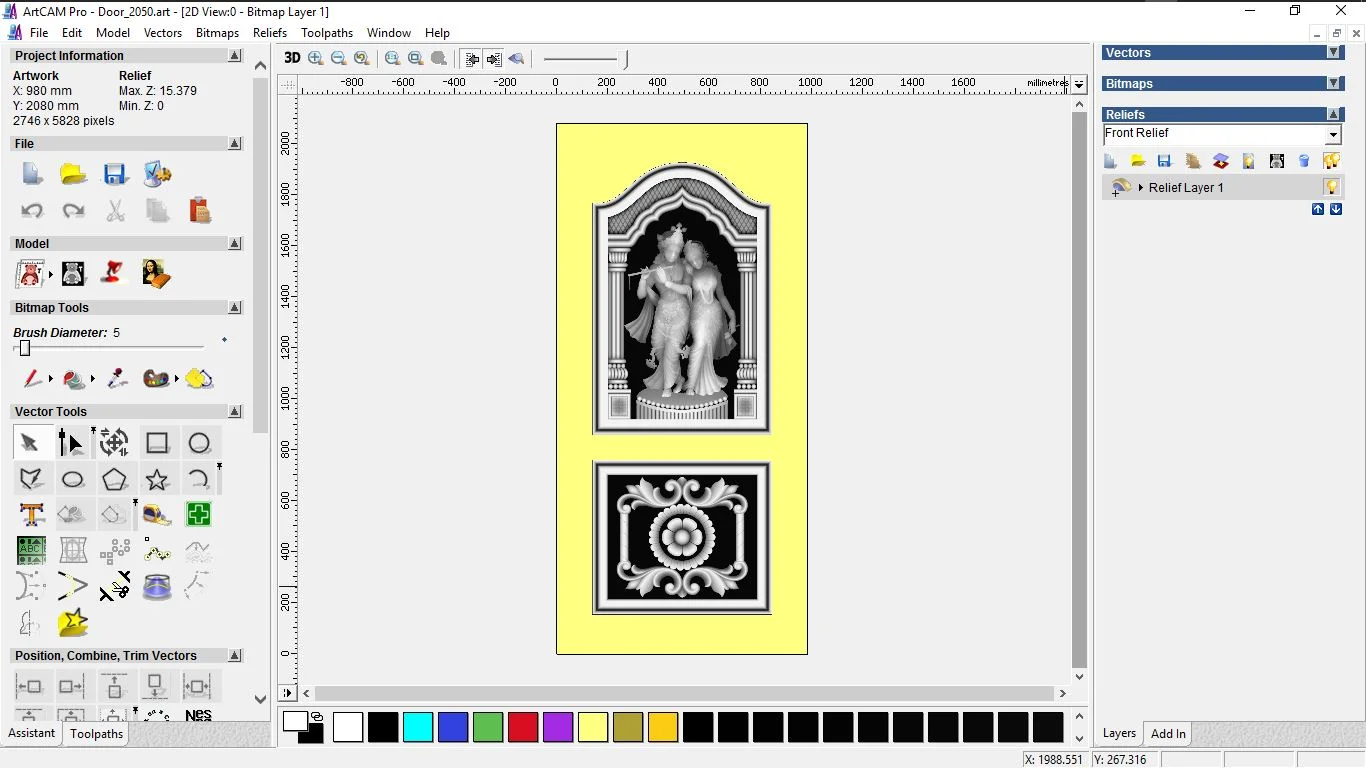Open the Front Relief dropdown
This screenshot has height=768, width=1366.
click(x=1333, y=135)
